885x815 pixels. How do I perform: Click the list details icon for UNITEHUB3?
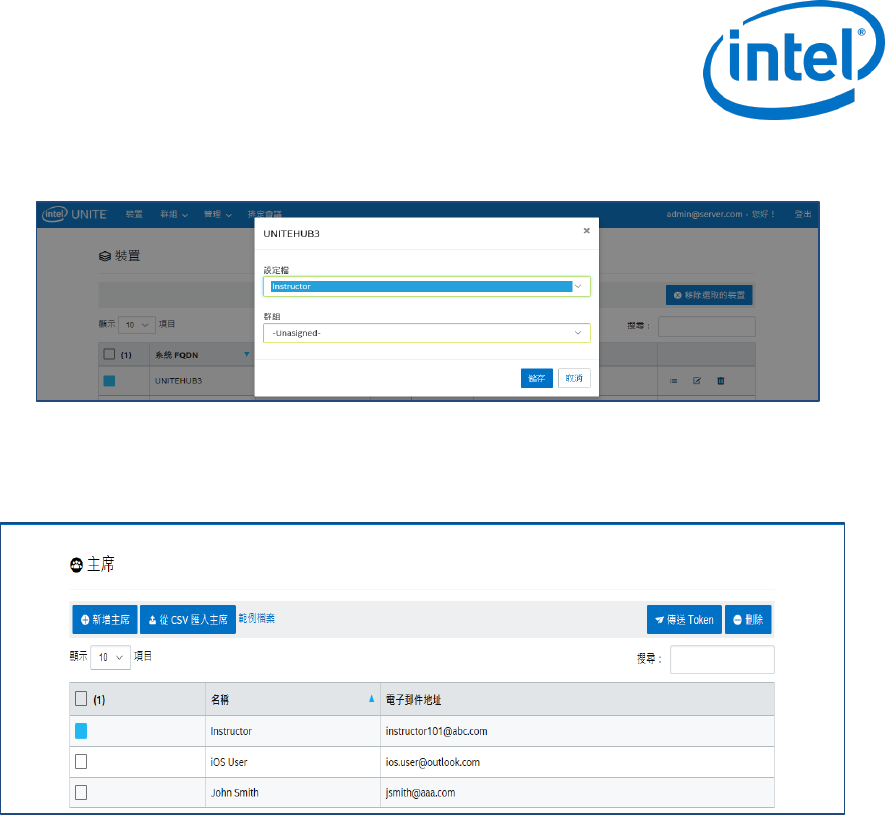click(674, 381)
